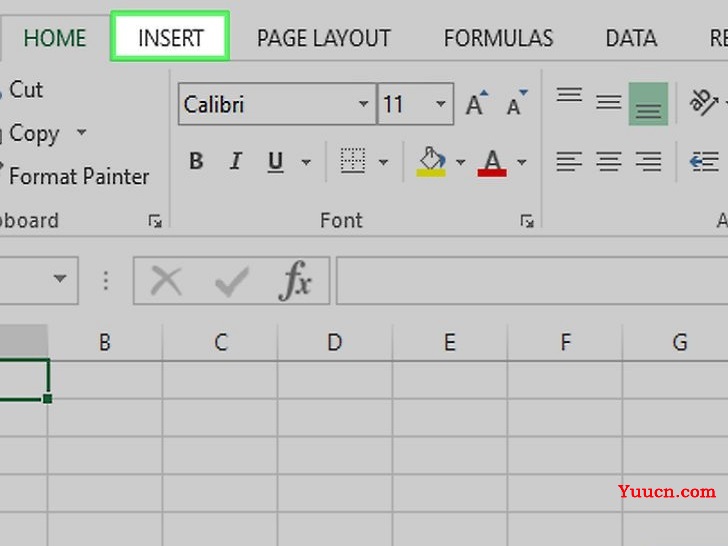Image resolution: width=728 pixels, height=546 pixels.
Task: Open font size 11 dropdown
Action: click(x=441, y=104)
